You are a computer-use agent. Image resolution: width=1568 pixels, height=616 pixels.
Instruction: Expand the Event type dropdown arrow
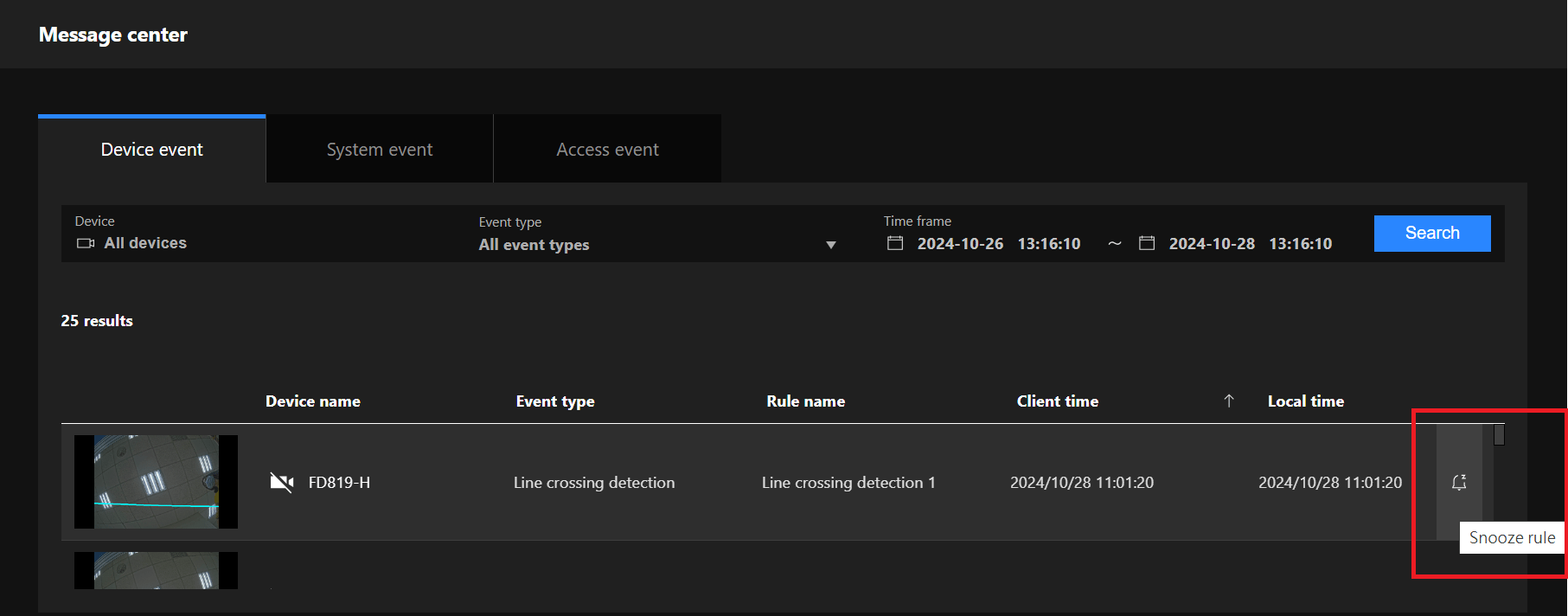(x=831, y=245)
